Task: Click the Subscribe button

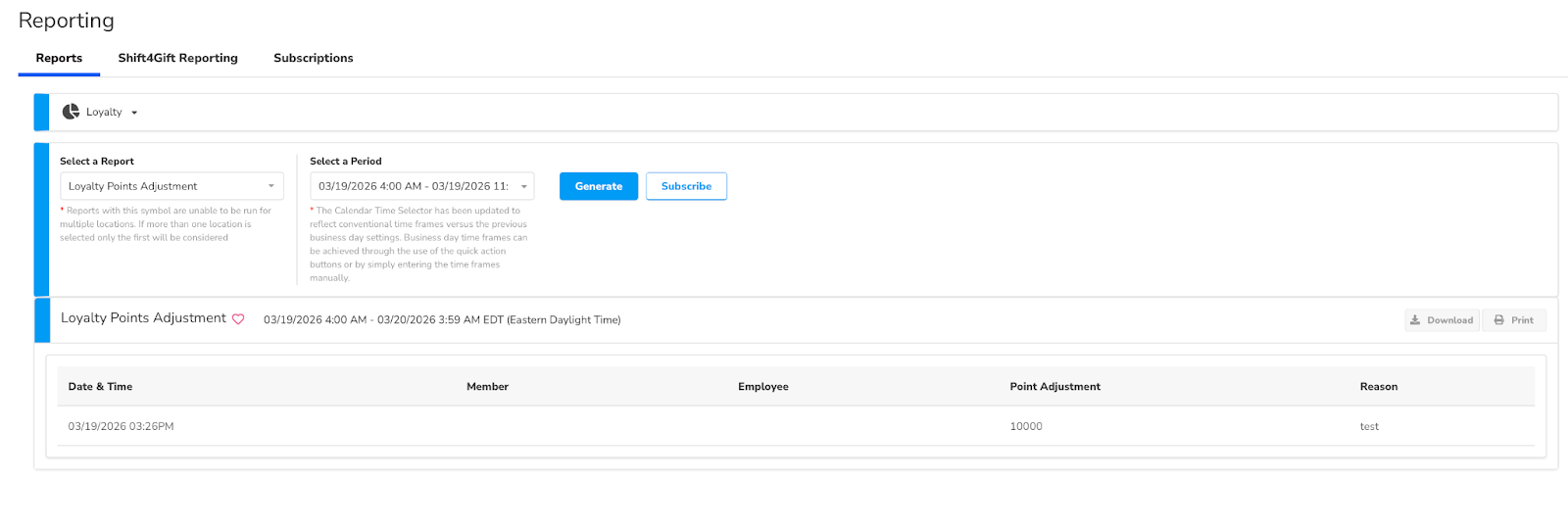Action: pyautogui.click(x=686, y=186)
